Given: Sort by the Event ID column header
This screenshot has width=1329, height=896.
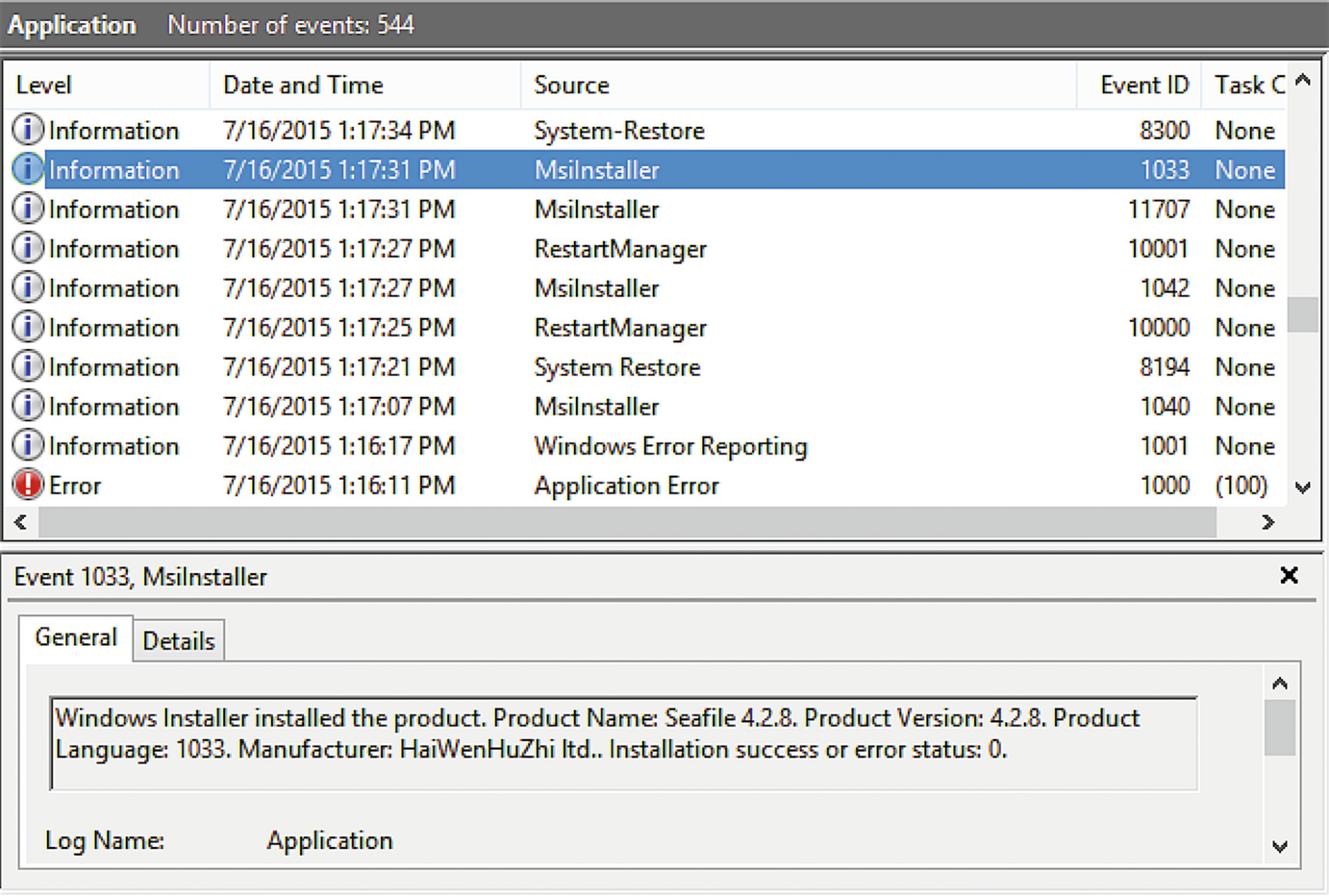Looking at the screenshot, I should [x=1140, y=85].
